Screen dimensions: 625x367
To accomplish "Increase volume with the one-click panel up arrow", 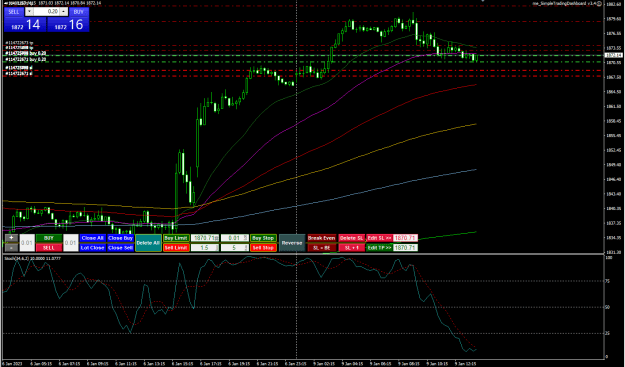I will pos(64,12).
